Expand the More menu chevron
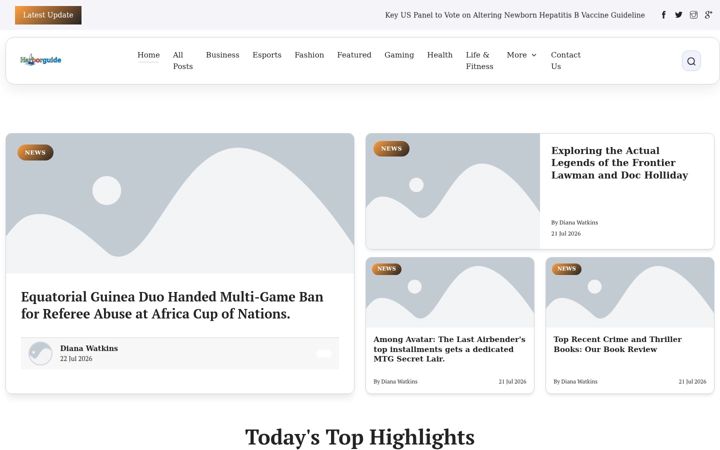 (x=534, y=55)
